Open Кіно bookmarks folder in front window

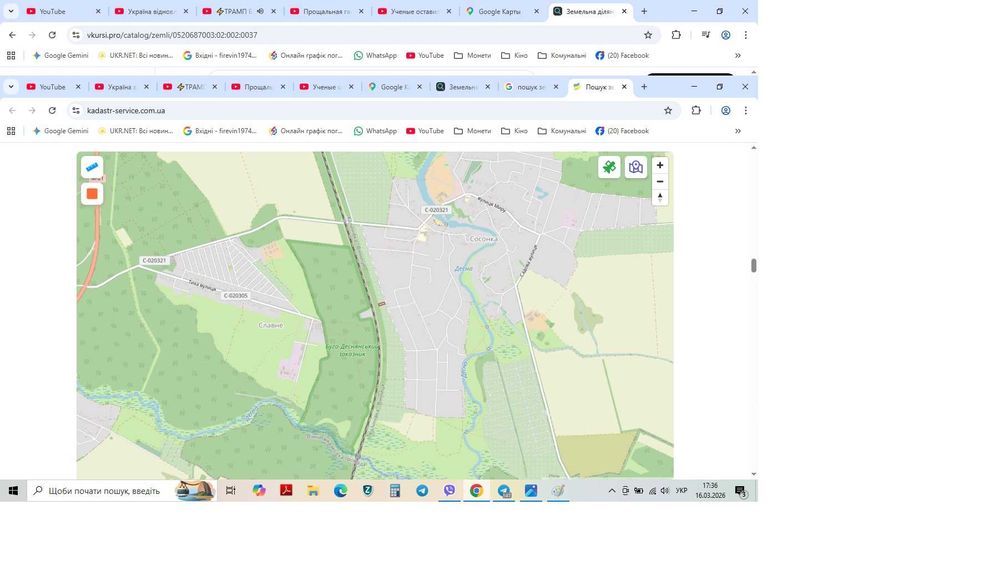[x=515, y=131]
